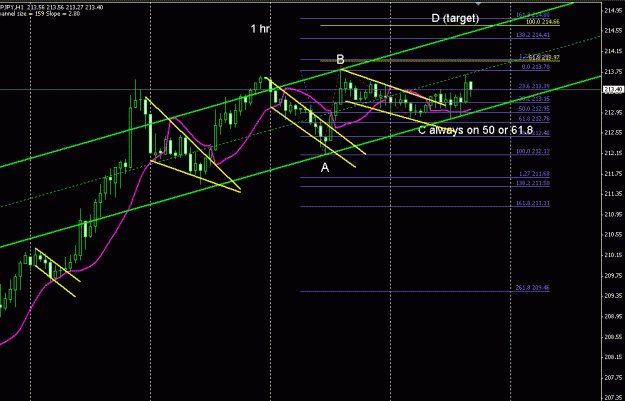
Task: Click 208.15 on the price axis
Action: coord(614,357)
